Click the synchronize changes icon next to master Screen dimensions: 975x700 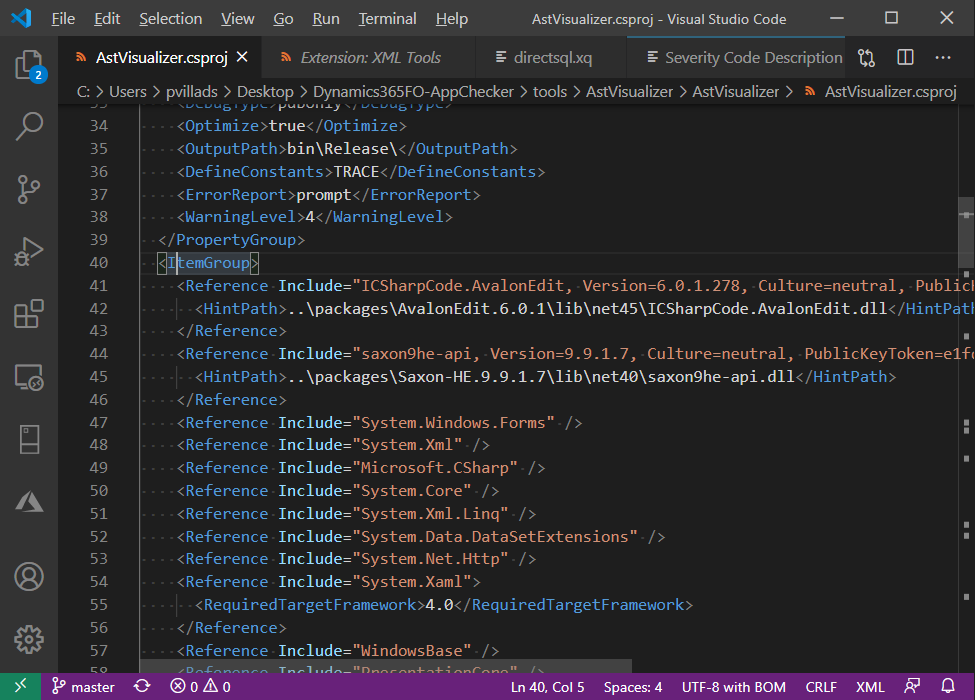(x=142, y=687)
